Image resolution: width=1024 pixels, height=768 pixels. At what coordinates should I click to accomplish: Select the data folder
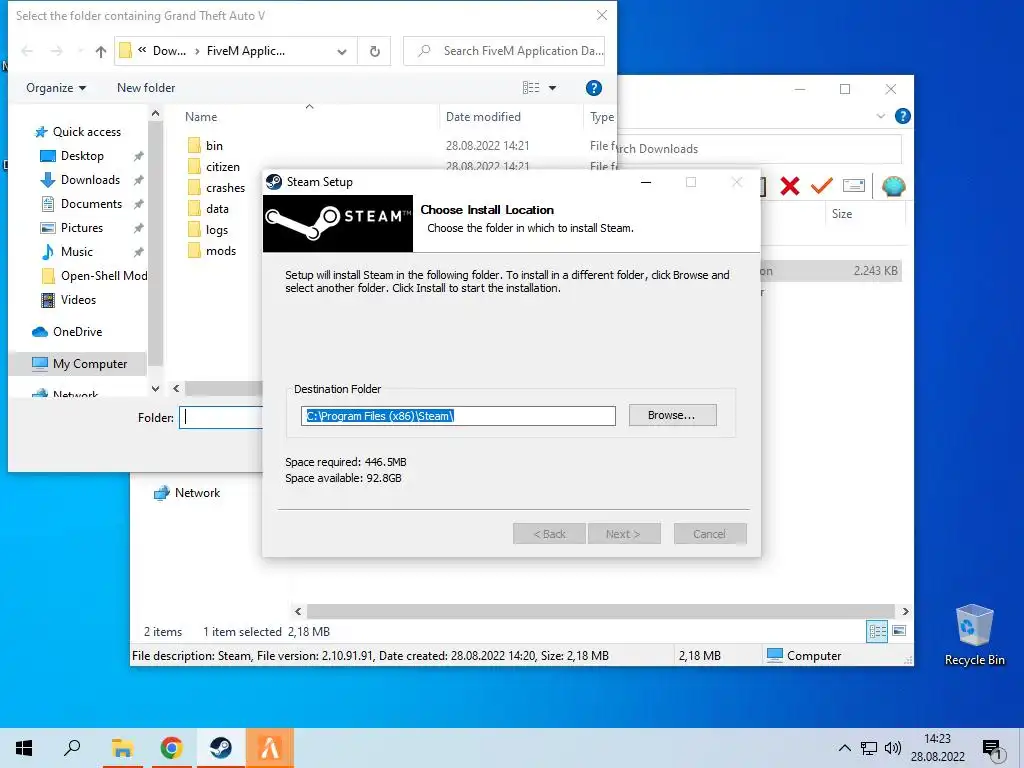coord(217,209)
